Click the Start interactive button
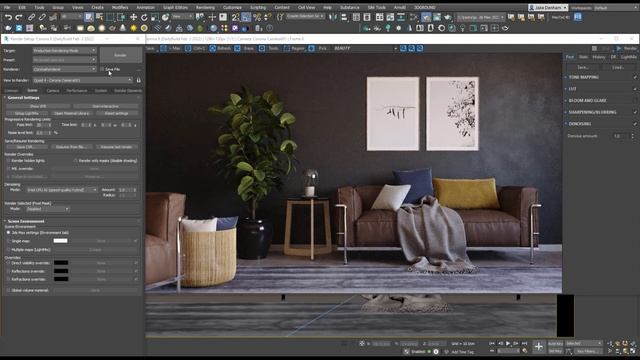Viewport: 640px width, 360px height. (x=106, y=106)
